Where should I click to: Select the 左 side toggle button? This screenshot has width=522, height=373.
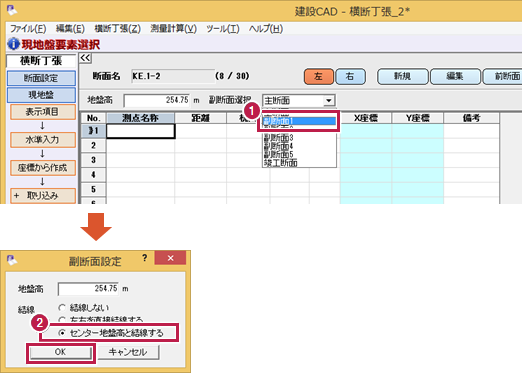319,77
